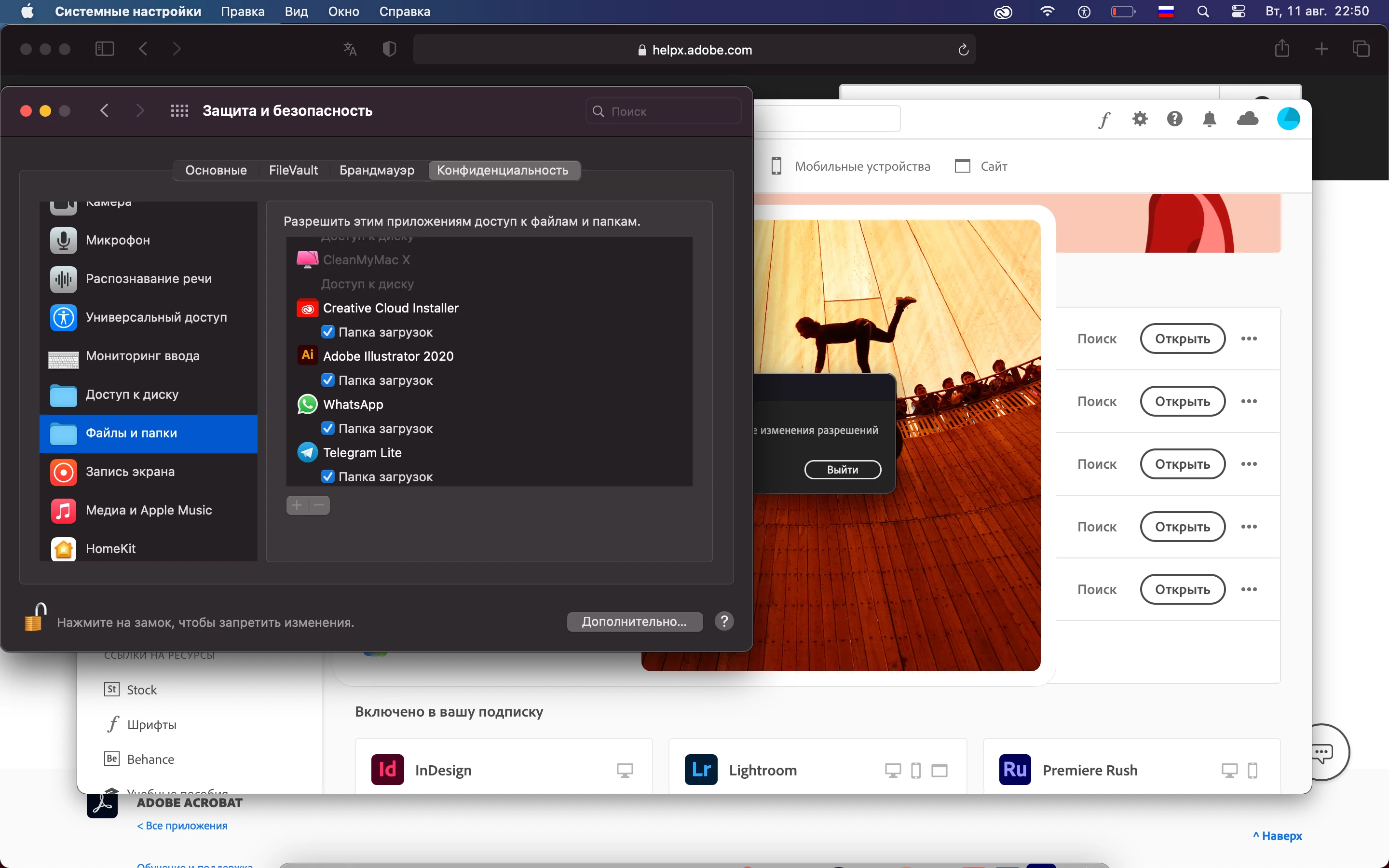This screenshot has width=1389, height=868.
Task: Uncheck Downloads folder for Adobe Illustrator 2020
Action: tap(328, 380)
